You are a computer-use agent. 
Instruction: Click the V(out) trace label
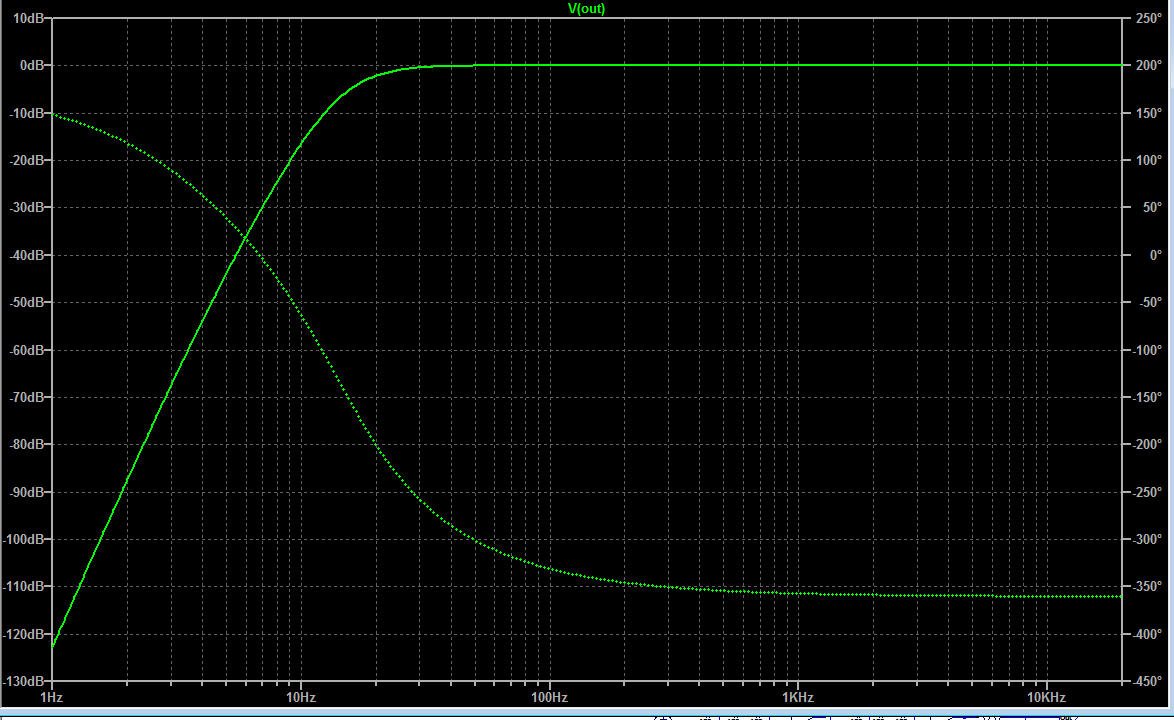[x=586, y=8]
